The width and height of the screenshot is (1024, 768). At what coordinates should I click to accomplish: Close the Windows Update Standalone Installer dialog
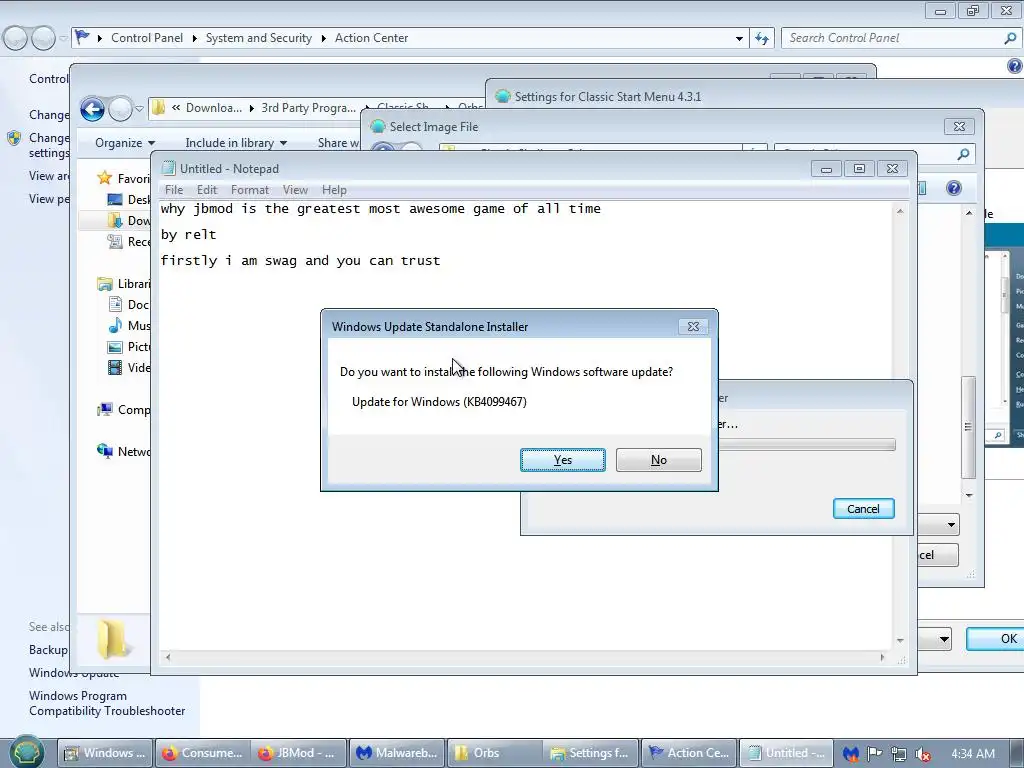tap(693, 327)
